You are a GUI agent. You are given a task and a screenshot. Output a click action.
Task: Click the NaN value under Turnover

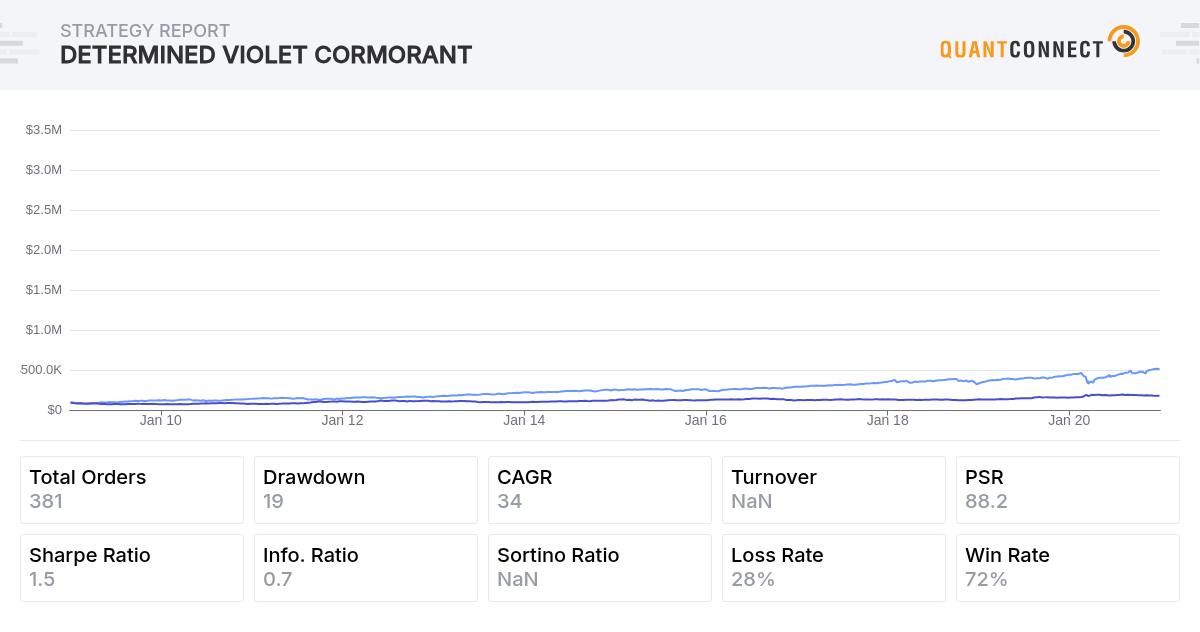(752, 501)
